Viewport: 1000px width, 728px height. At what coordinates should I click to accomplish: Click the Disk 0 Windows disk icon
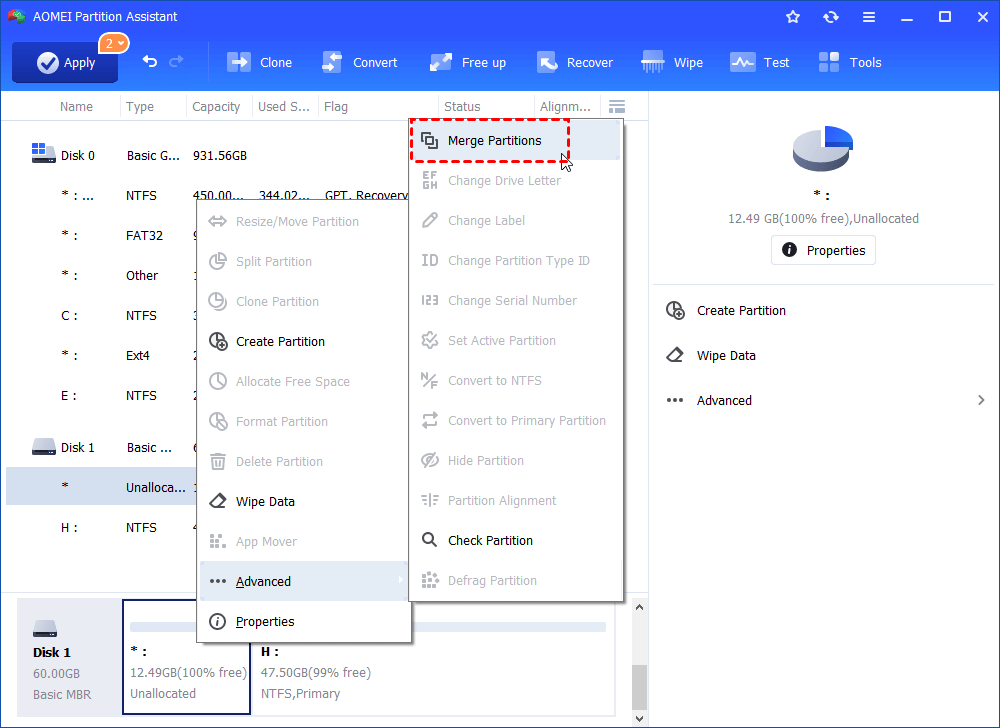coord(43,153)
